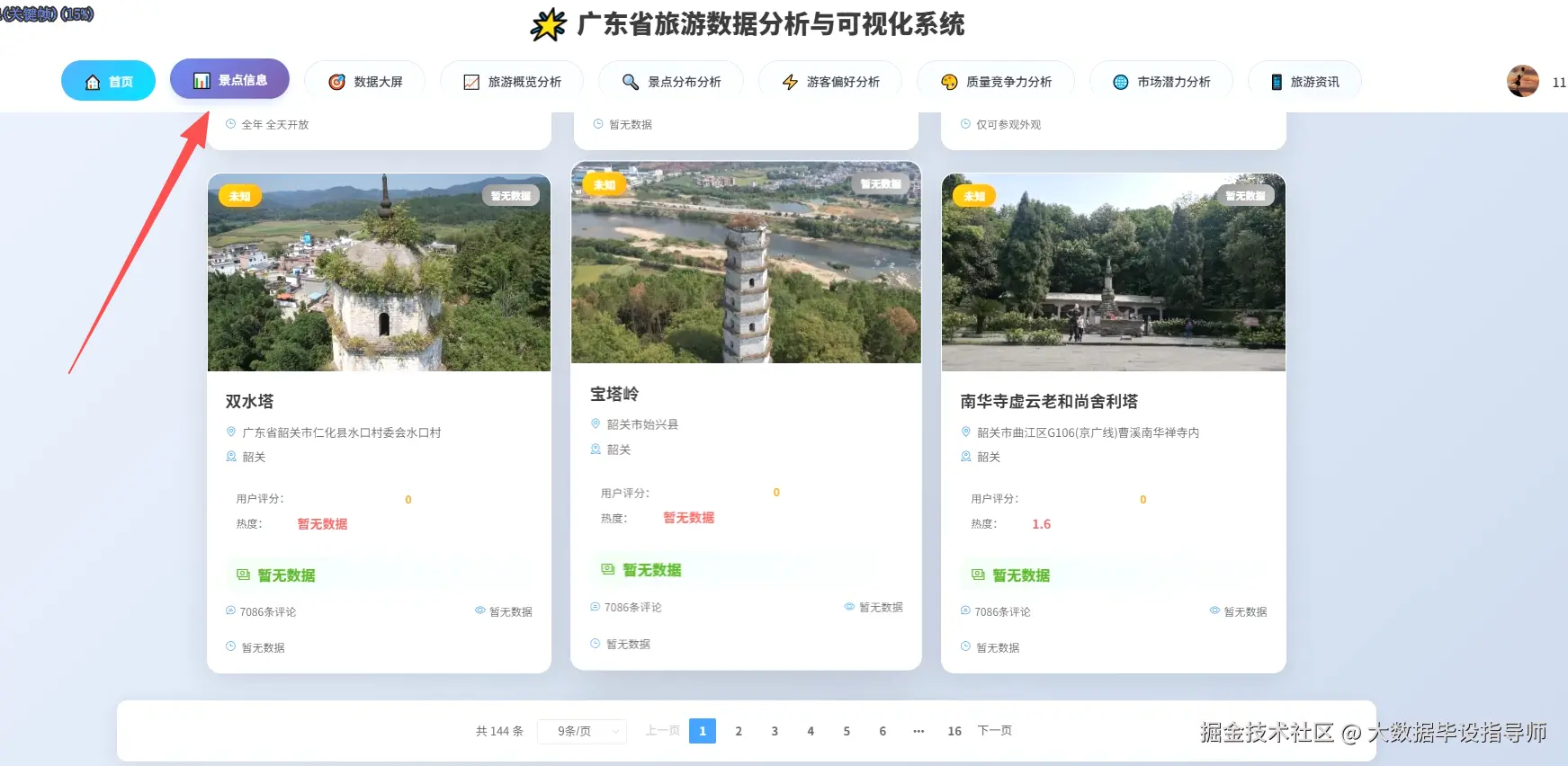The height and width of the screenshot is (766, 1568).
Task: Click the target icon of 数据大屏
Action: 336,82
